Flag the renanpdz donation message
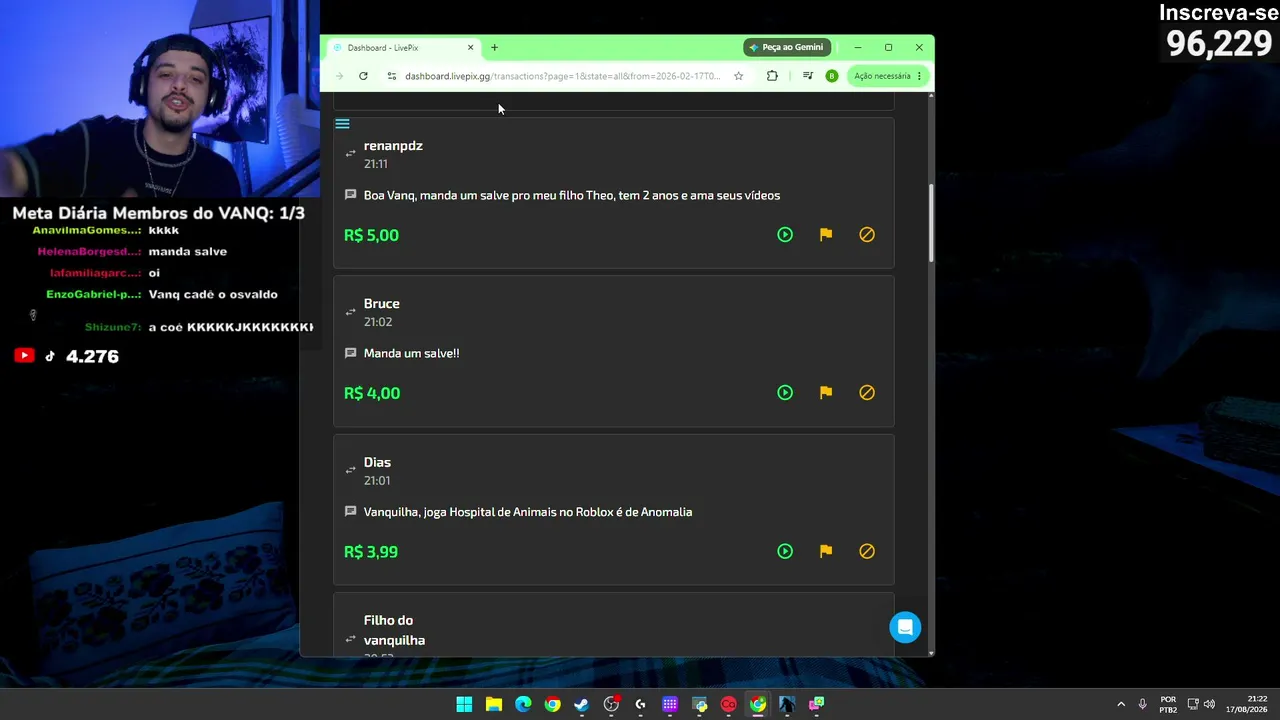This screenshot has height=720, width=1280. (x=826, y=235)
